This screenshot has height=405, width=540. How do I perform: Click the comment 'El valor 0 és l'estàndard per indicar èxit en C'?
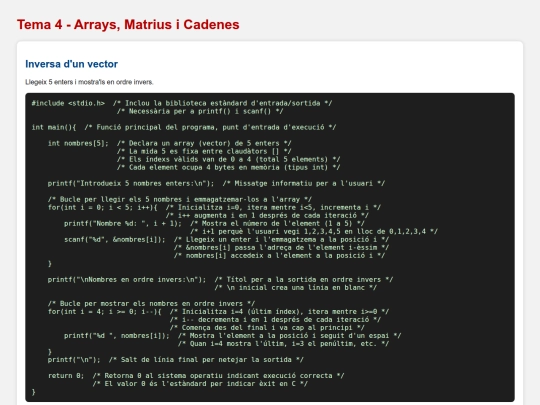click(200, 384)
